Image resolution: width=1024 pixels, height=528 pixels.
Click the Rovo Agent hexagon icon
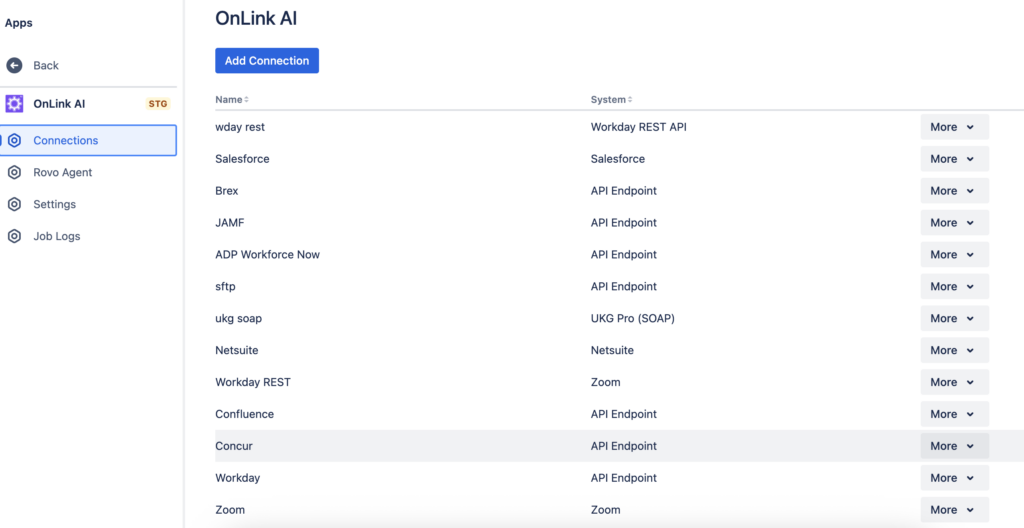[14, 173]
